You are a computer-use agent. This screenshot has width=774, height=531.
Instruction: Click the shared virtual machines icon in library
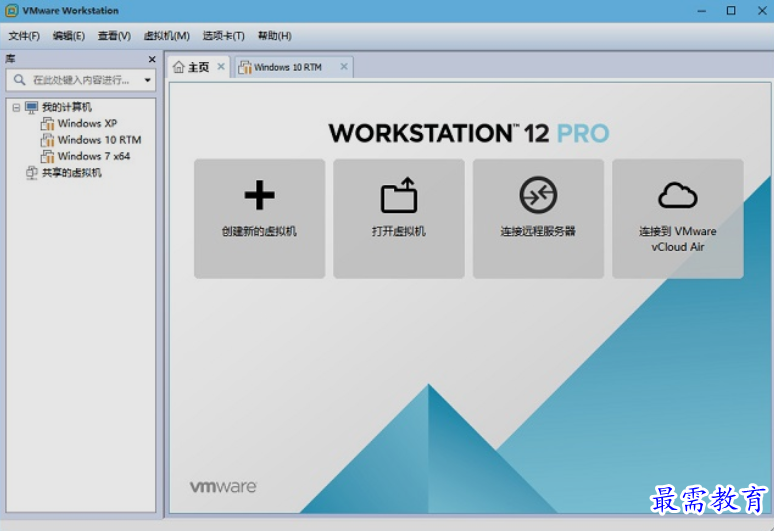coord(32,173)
